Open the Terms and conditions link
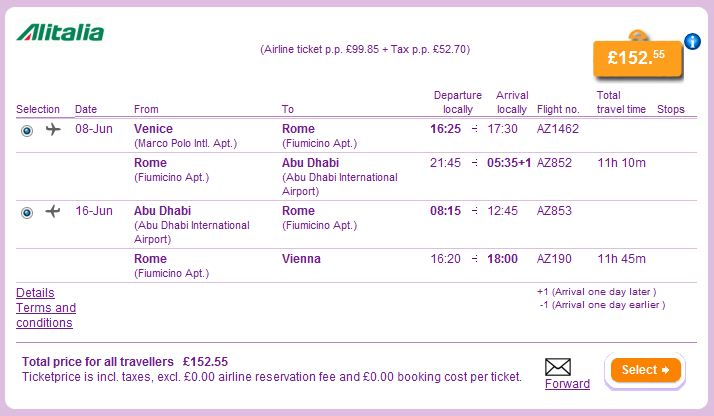714x416 pixels. (46, 315)
